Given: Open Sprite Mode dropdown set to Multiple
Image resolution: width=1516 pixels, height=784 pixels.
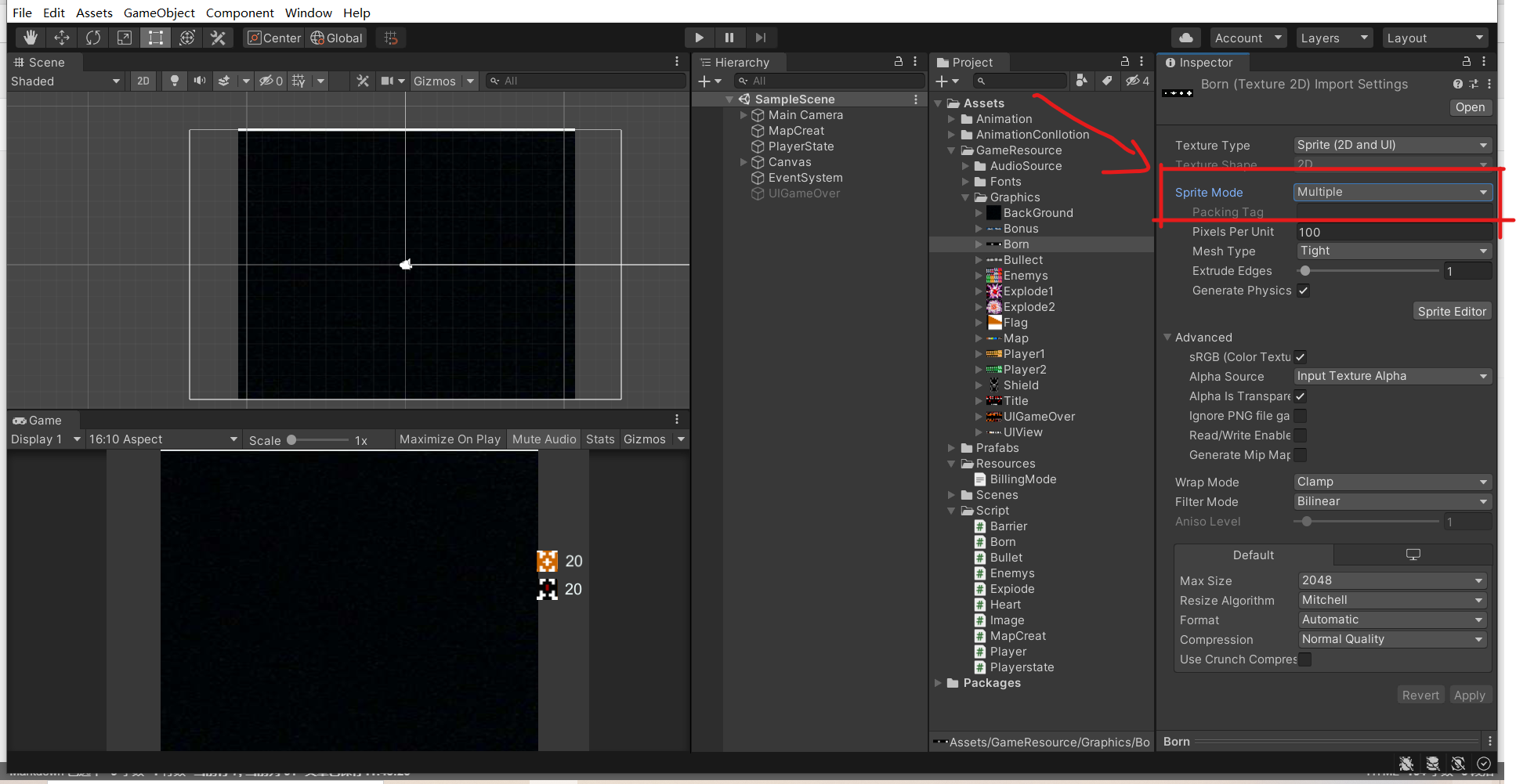Looking at the screenshot, I should pyautogui.click(x=1392, y=192).
